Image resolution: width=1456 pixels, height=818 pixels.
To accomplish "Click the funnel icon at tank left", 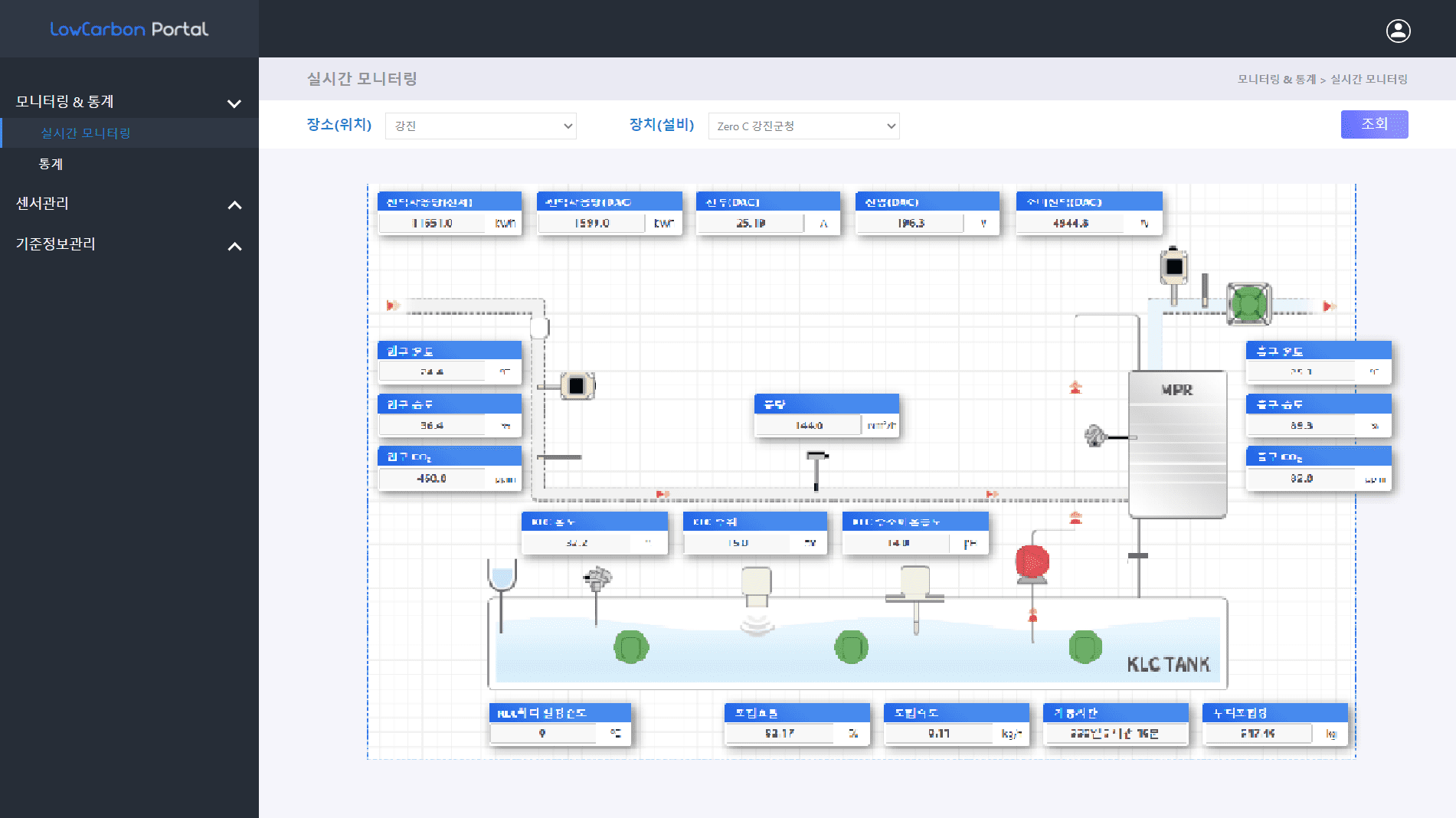I will click(502, 576).
